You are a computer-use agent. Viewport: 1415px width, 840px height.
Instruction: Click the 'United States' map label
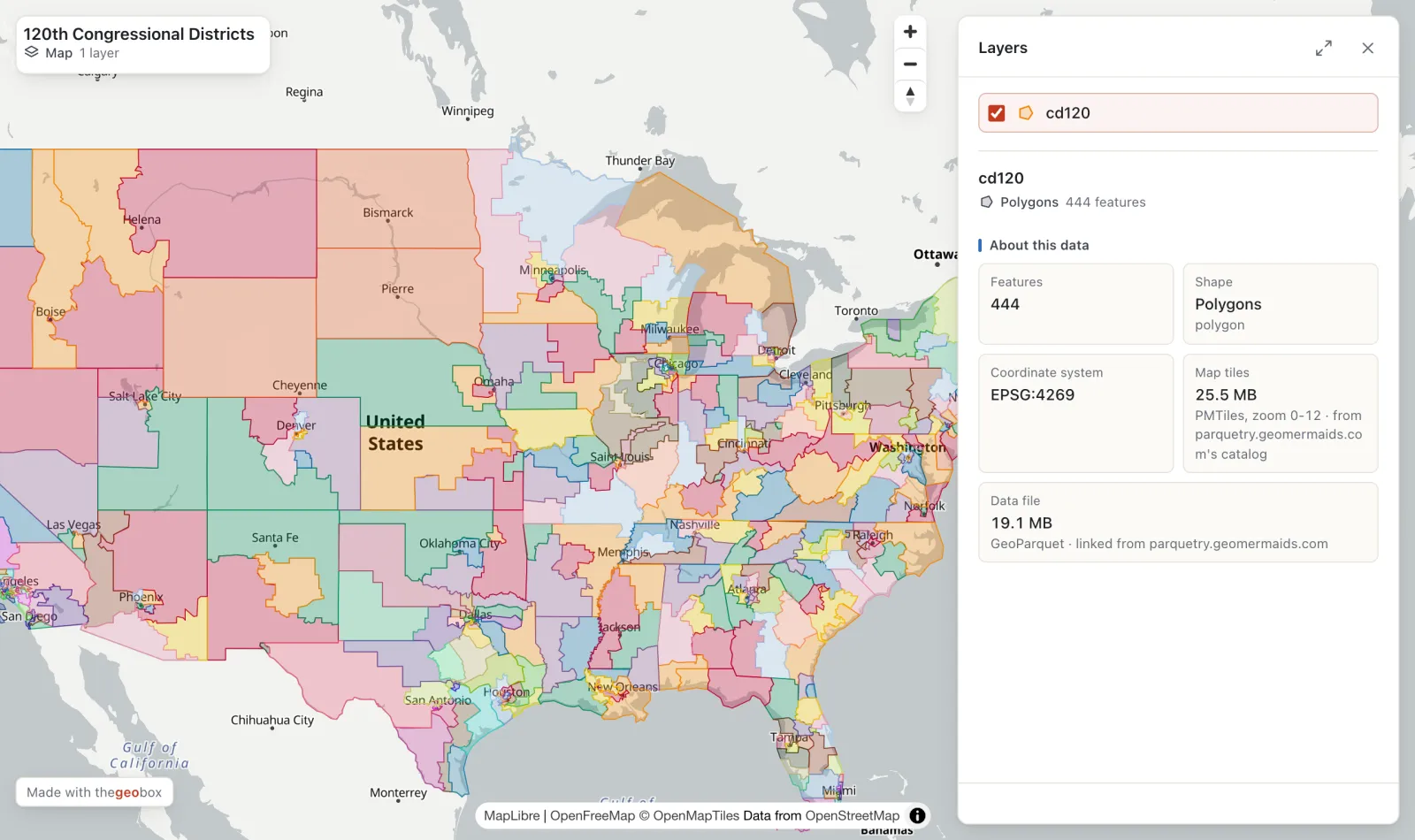point(395,432)
